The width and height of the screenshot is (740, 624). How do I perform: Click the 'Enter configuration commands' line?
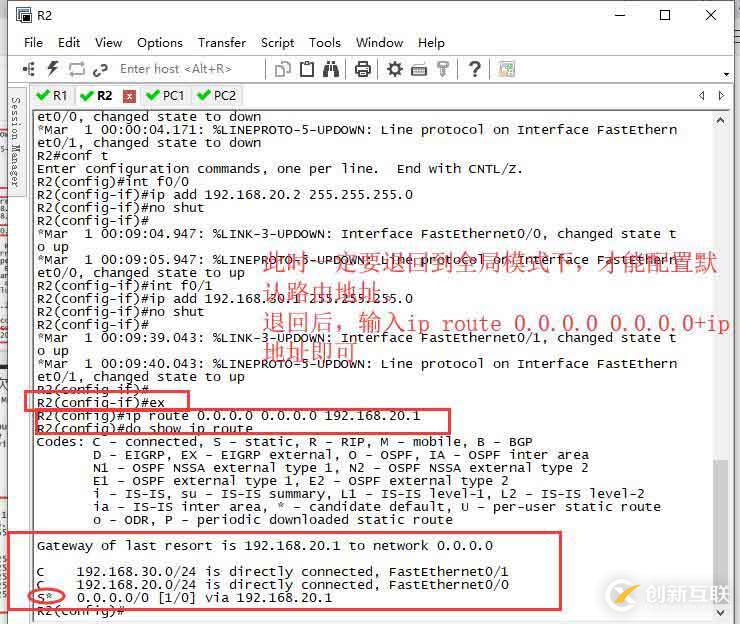pos(280,169)
